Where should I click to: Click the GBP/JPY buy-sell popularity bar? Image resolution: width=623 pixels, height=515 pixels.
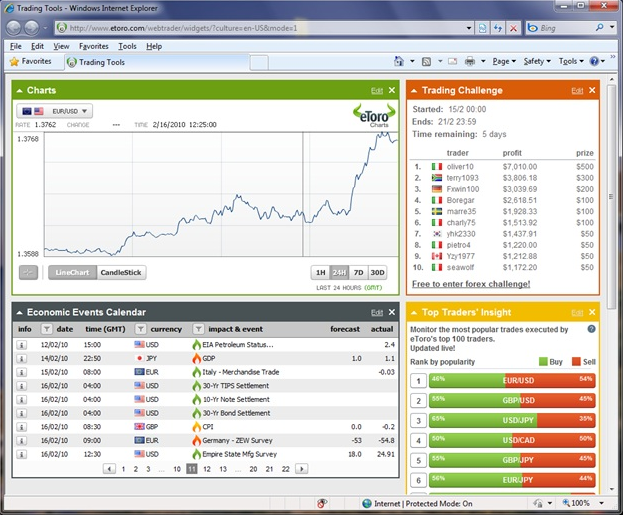(512, 460)
